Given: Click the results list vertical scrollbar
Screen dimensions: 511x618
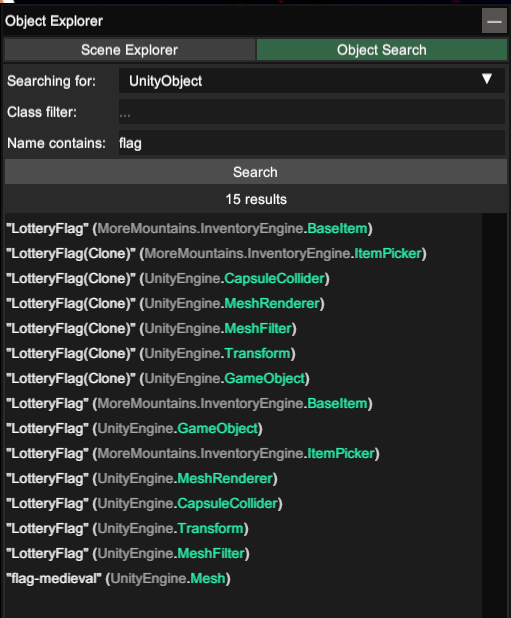Looking at the screenshot, I should coord(494,415).
